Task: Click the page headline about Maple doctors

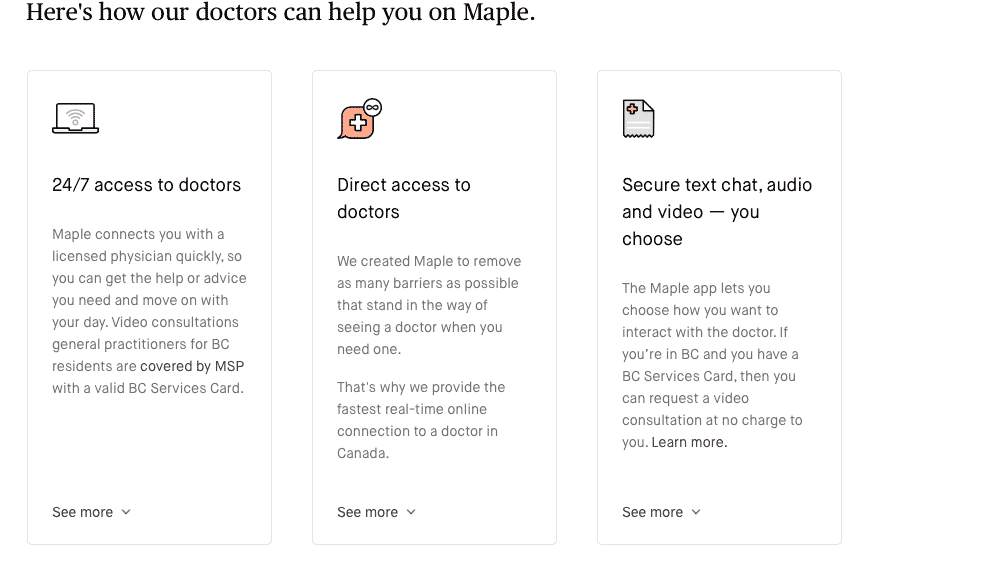Action: tap(280, 12)
